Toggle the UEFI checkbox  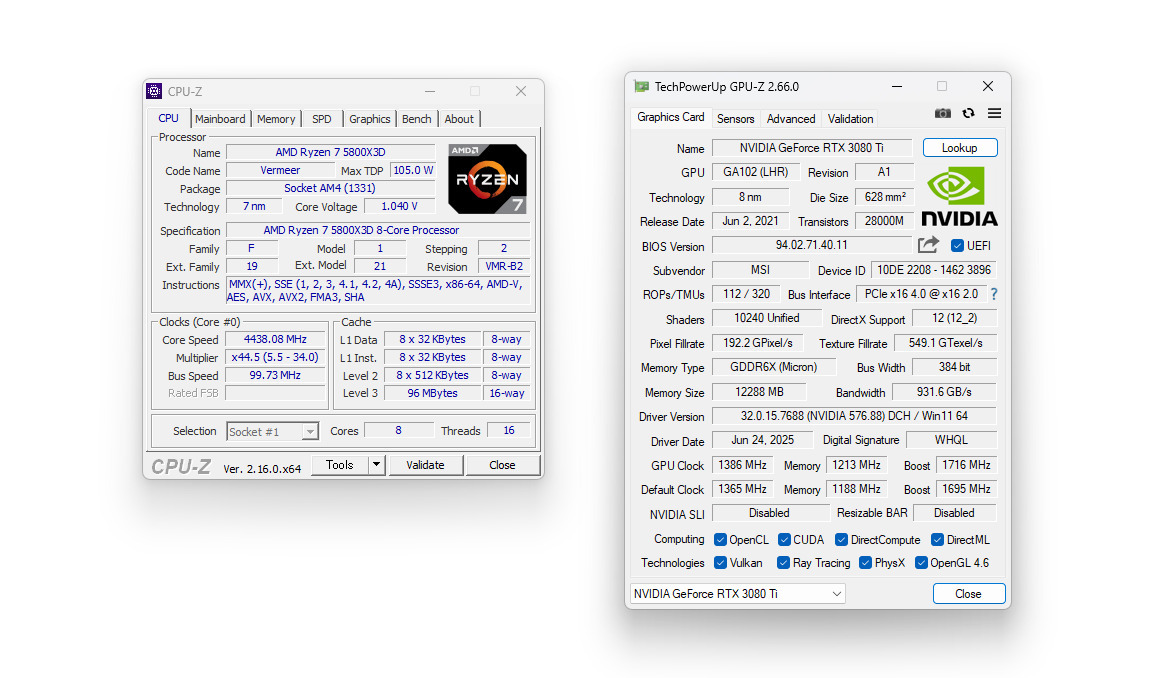click(x=957, y=246)
